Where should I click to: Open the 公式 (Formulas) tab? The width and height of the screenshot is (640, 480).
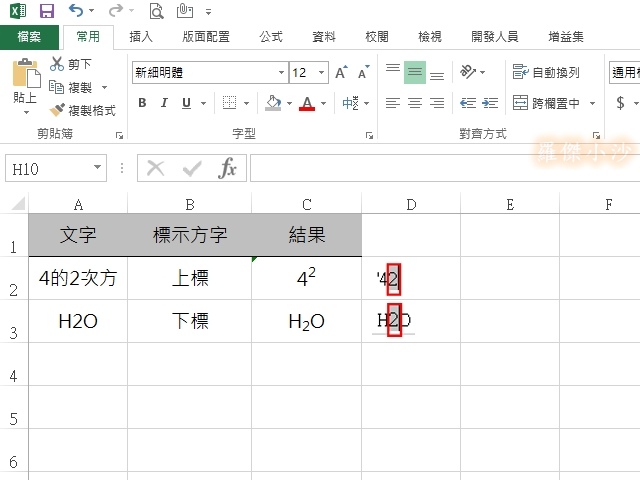tap(271, 37)
